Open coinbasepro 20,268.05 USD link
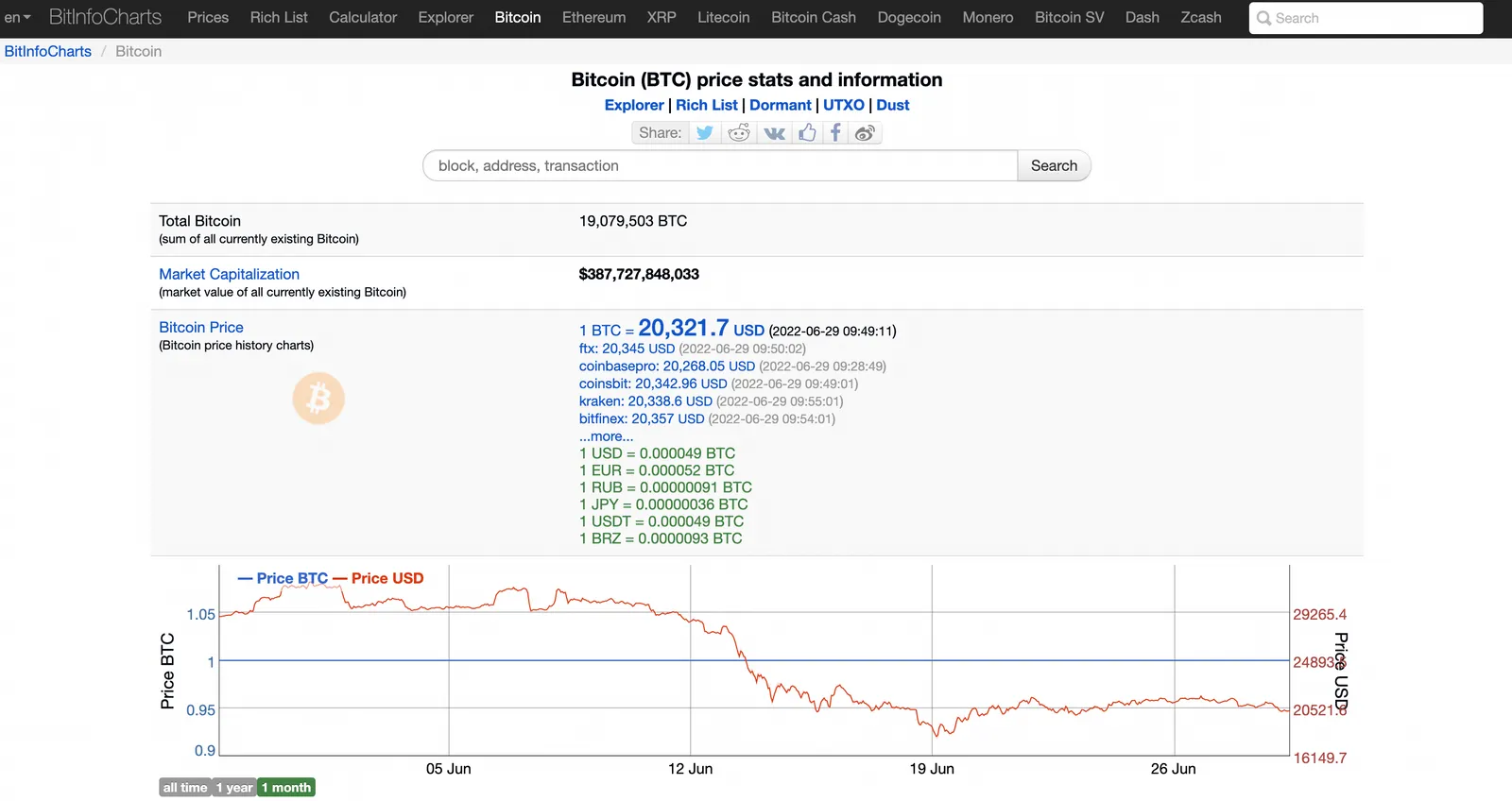 click(x=667, y=366)
